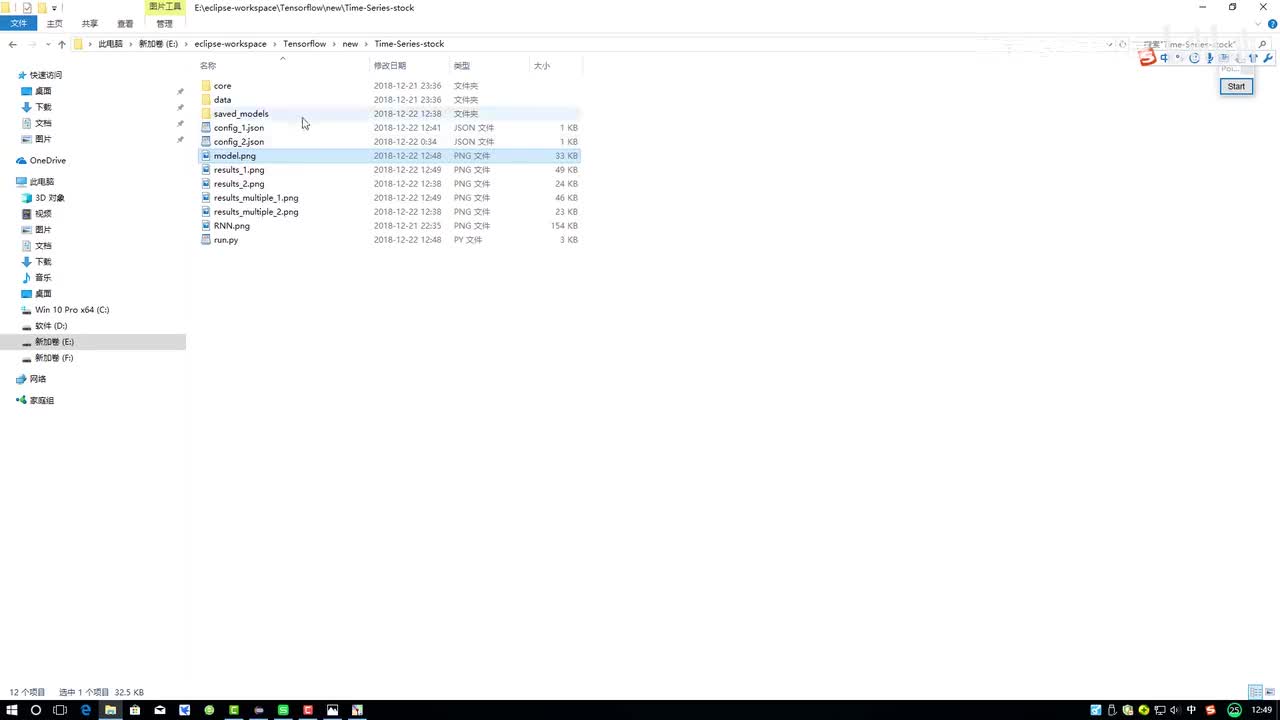This screenshot has width=1280, height=720.
Task: Select the model.png file icon
Action: click(206, 156)
